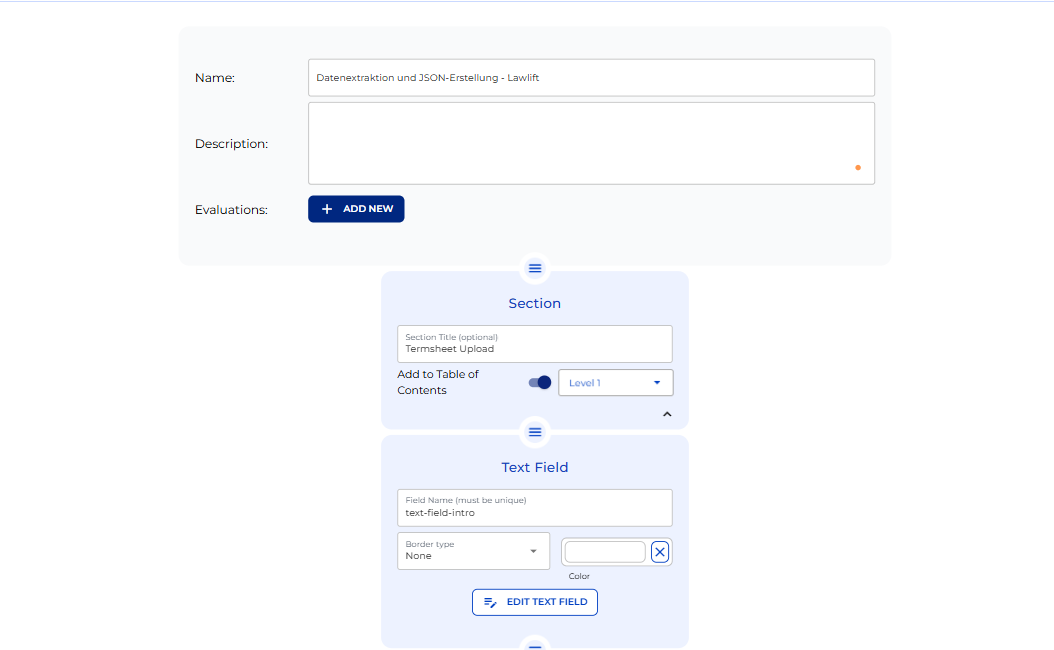1054x650 pixels.
Task: Click the drag handle below the Text Field block
Action: [535, 647]
